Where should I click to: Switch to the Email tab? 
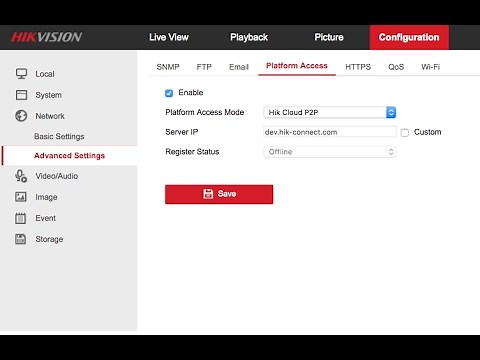(239, 67)
